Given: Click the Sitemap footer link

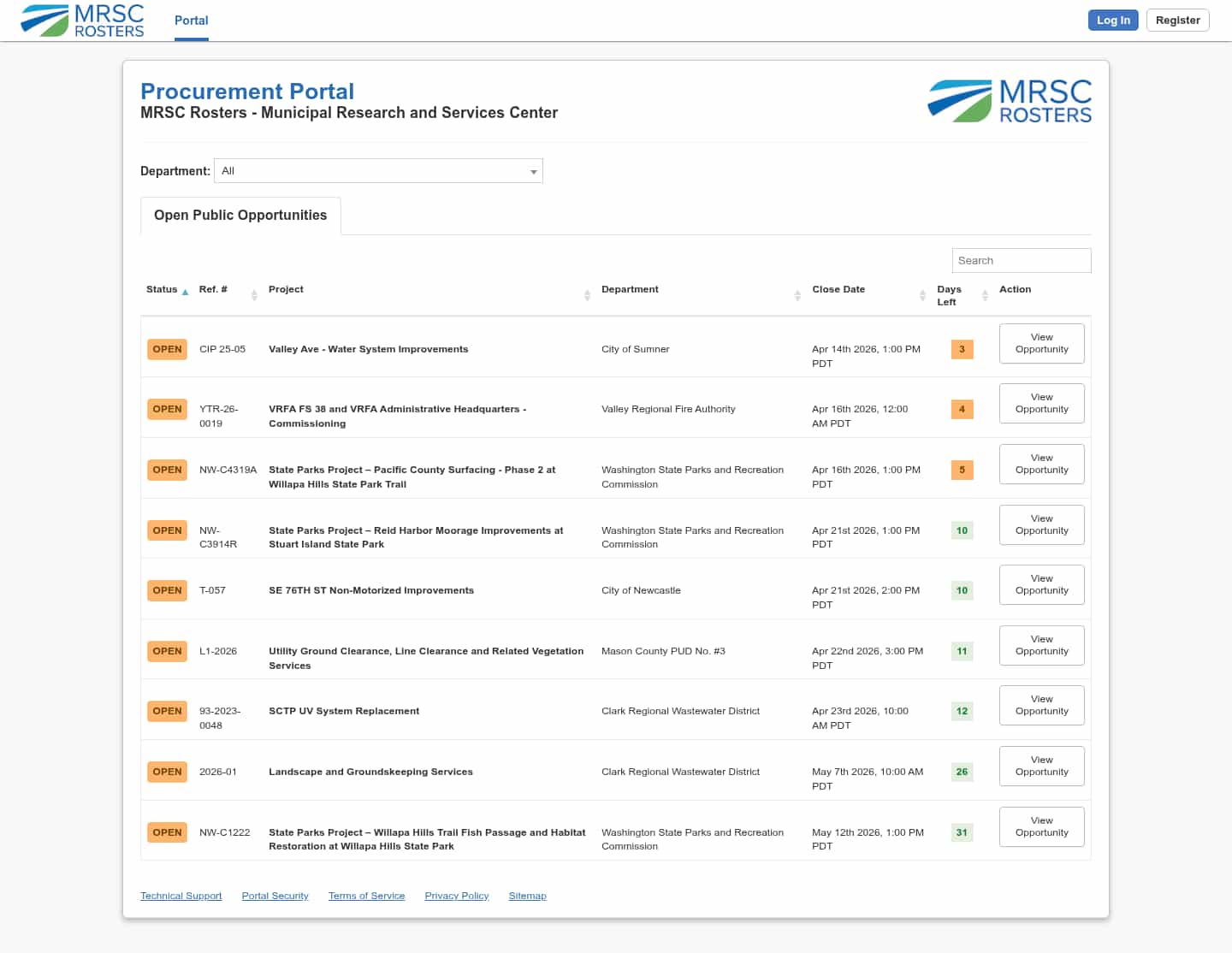Looking at the screenshot, I should coord(527,896).
